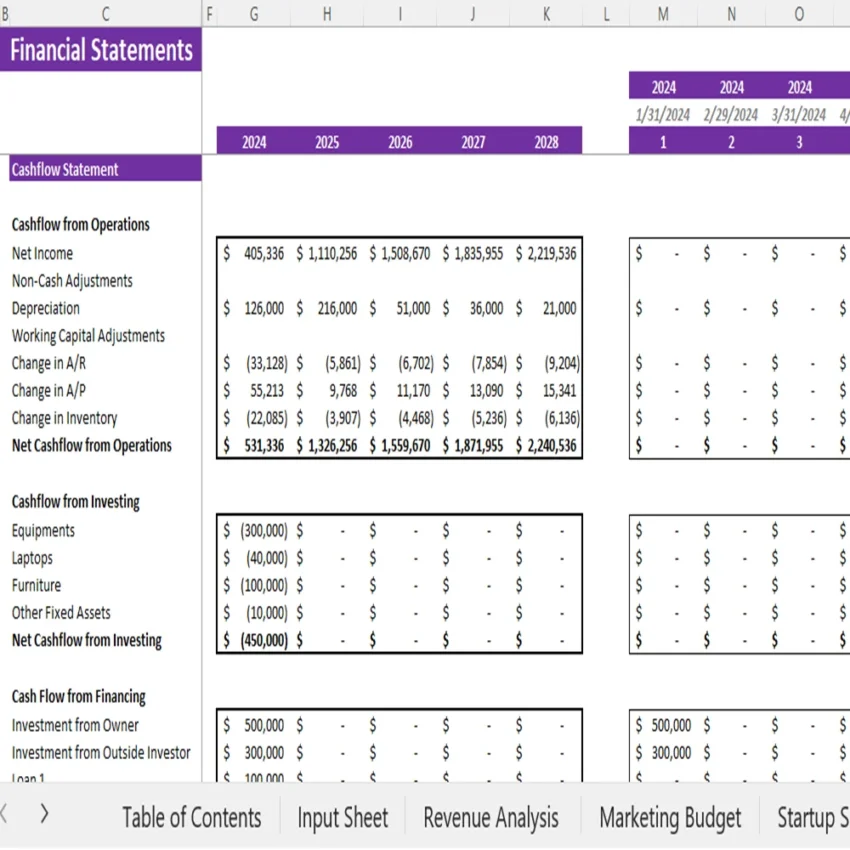This screenshot has width=850, height=850.
Task: View the Marketing Budget sheet
Action: [669, 817]
